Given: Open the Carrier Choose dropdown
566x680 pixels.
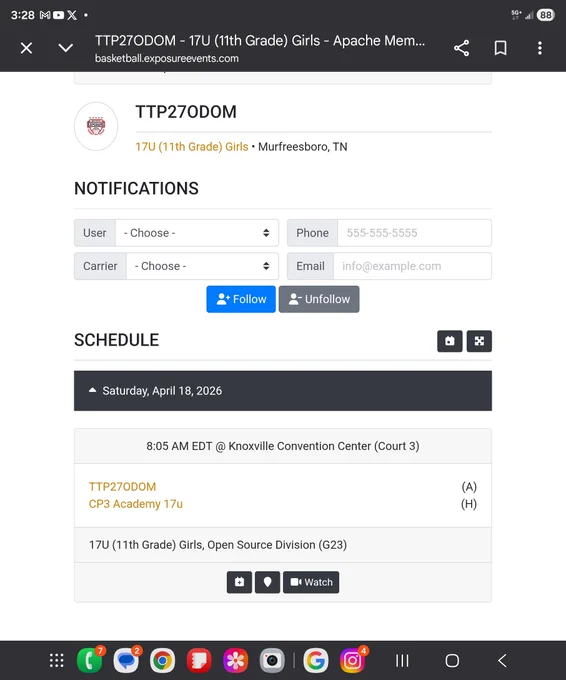Looking at the screenshot, I should 202,266.
